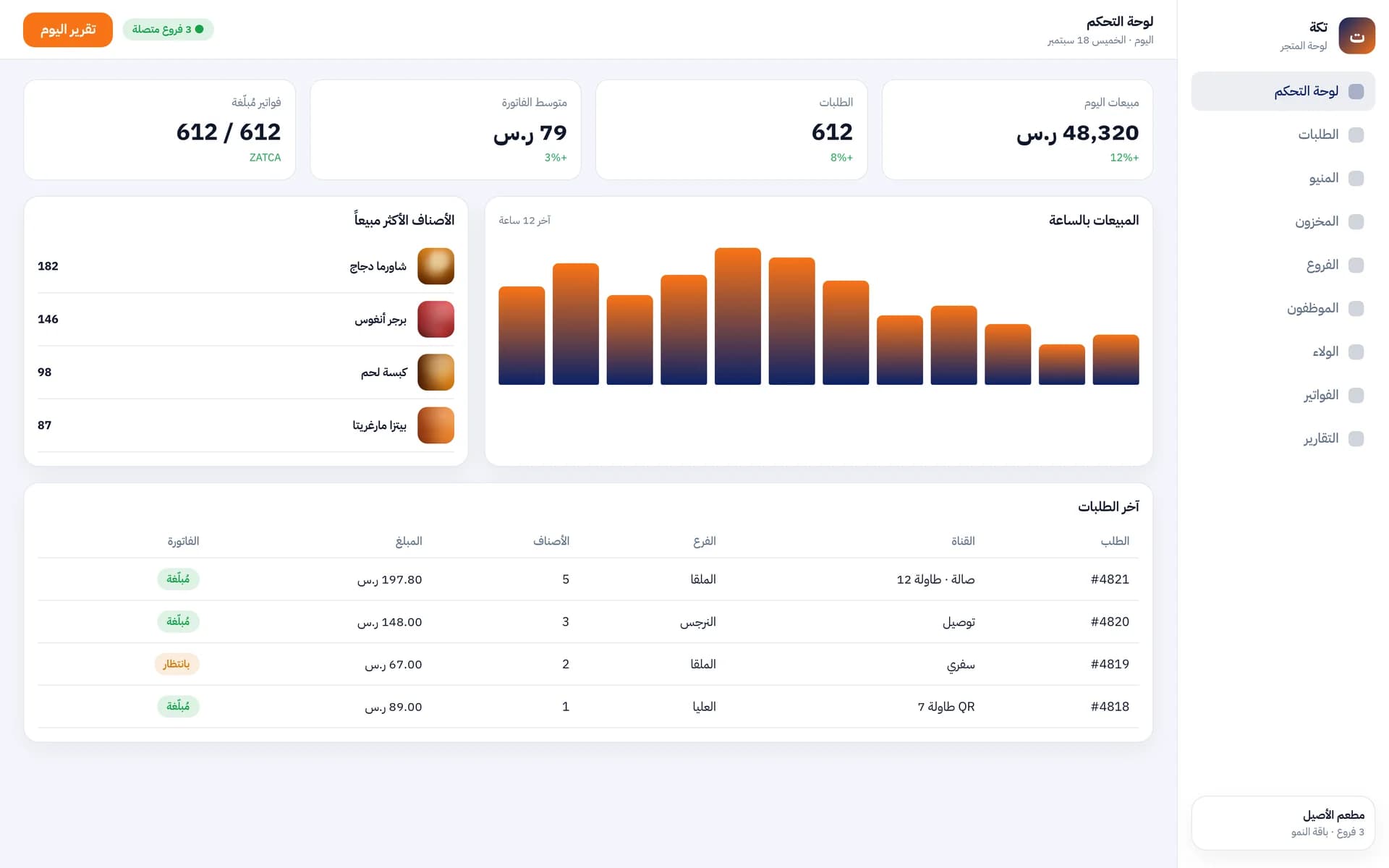Open the لوحة التحكم menu item

(x=1283, y=91)
